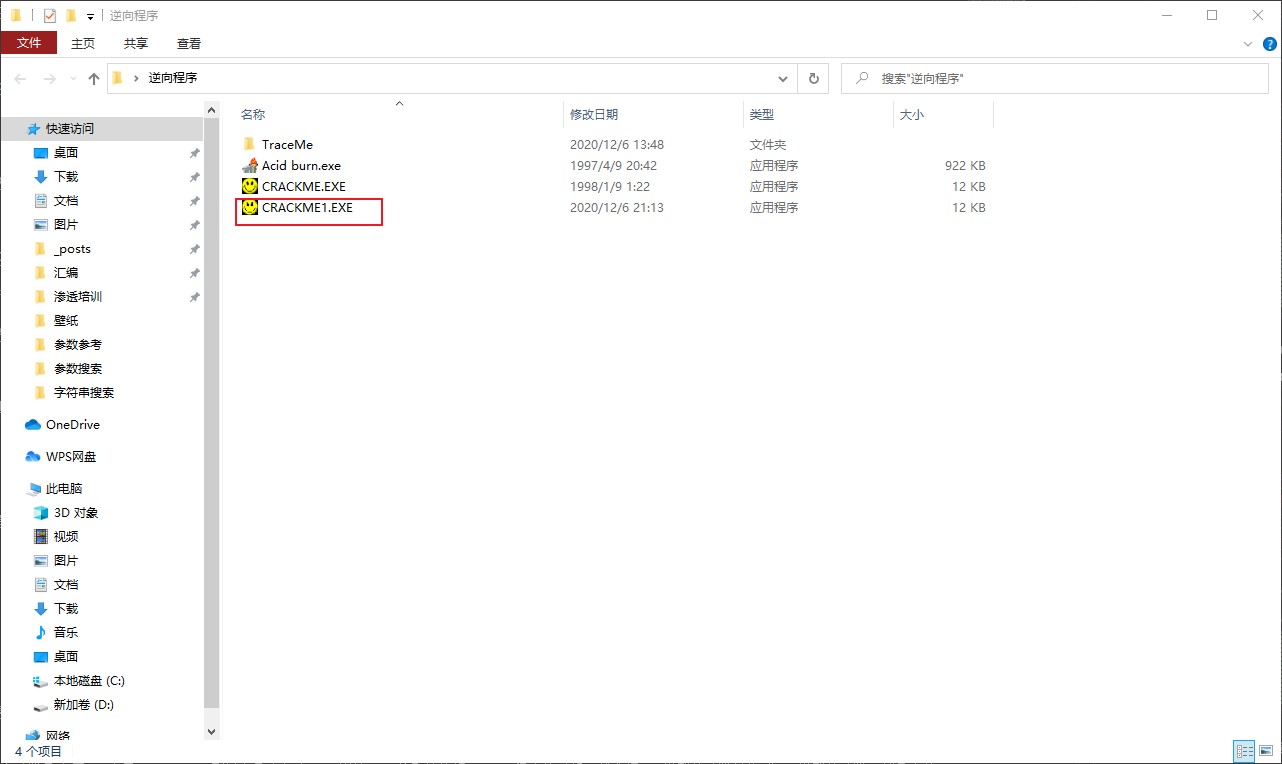
Task: Click the 音乐 note icon in the sidebar
Action: click(41, 632)
